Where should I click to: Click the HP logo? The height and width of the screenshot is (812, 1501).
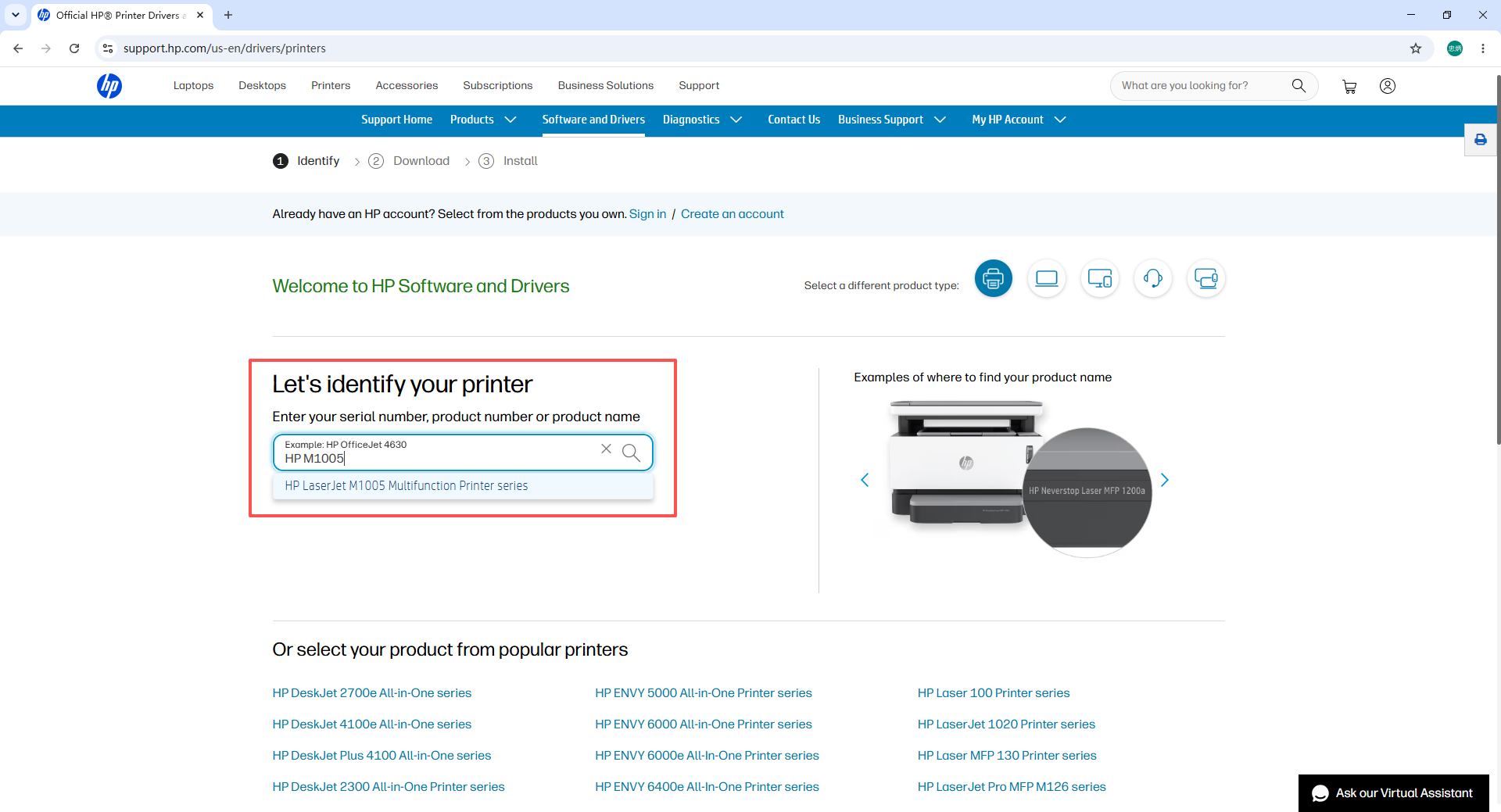(x=109, y=86)
